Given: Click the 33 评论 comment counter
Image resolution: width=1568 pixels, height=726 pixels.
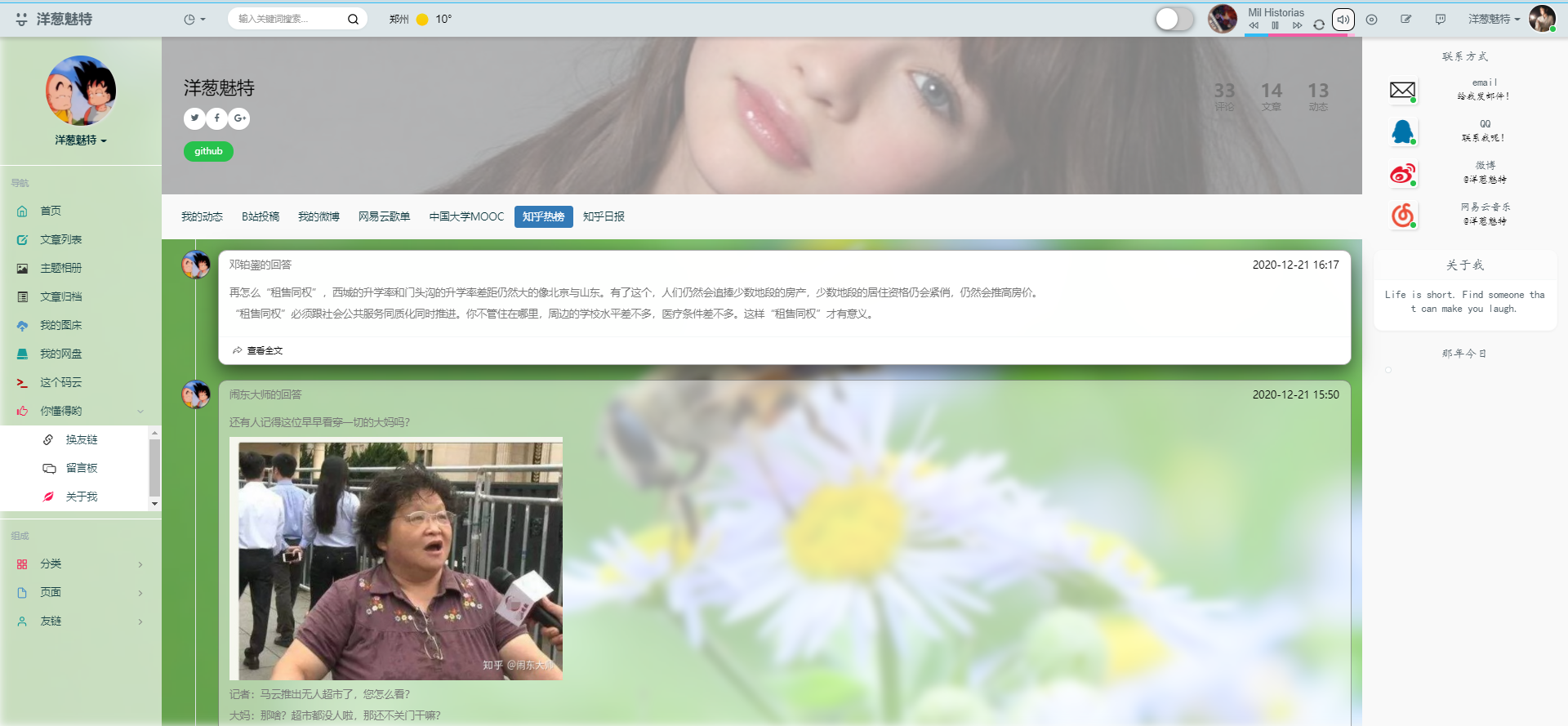Looking at the screenshot, I should pyautogui.click(x=1224, y=96).
